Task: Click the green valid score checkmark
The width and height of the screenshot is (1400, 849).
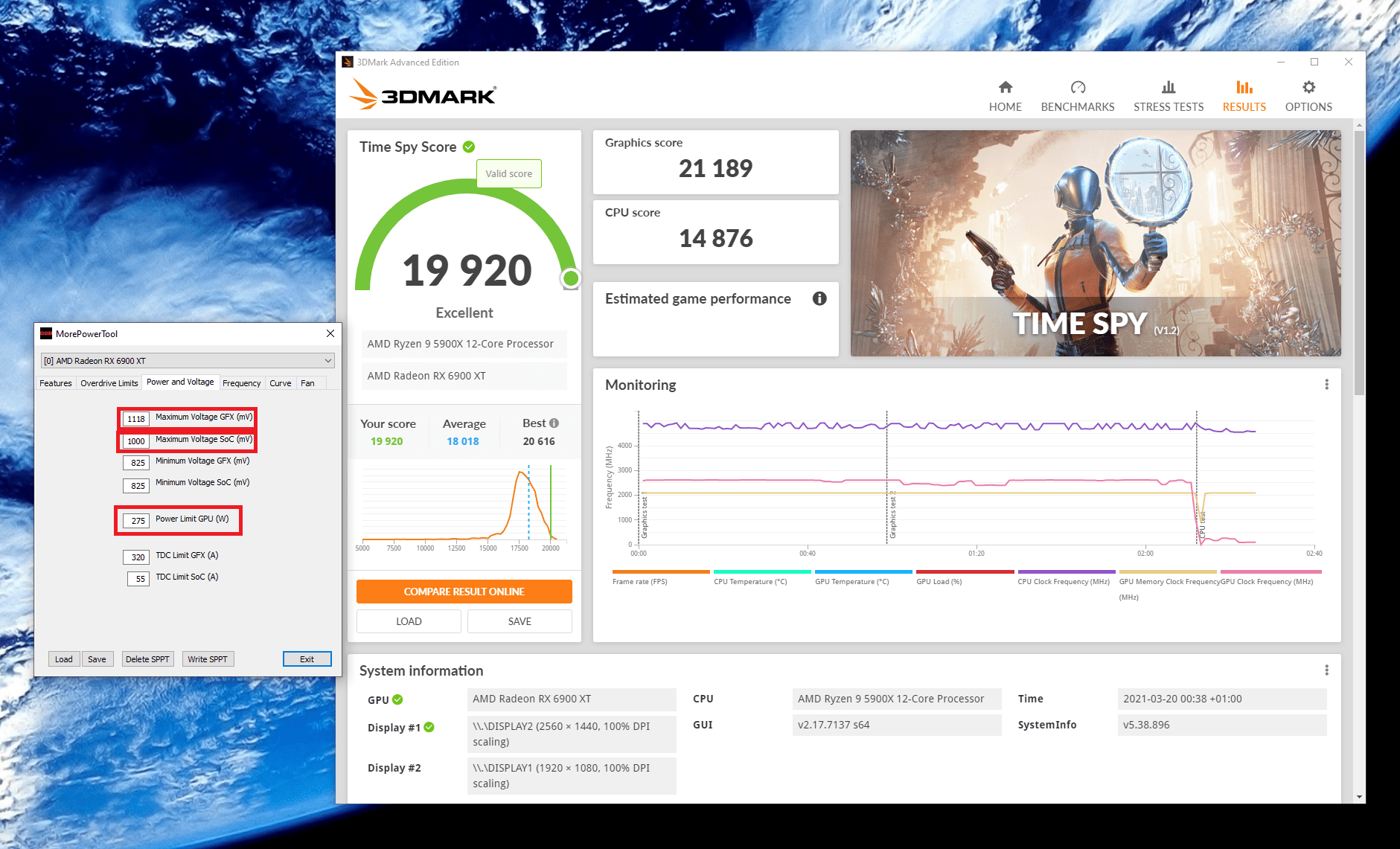Action: pyautogui.click(x=469, y=147)
